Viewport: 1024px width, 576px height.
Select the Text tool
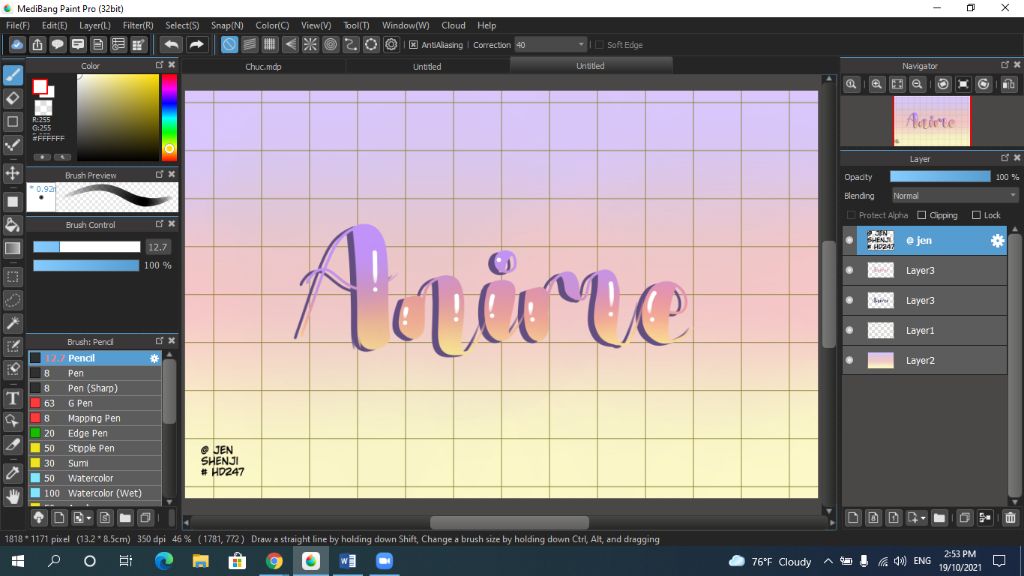pyautogui.click(x=13, y=398)
